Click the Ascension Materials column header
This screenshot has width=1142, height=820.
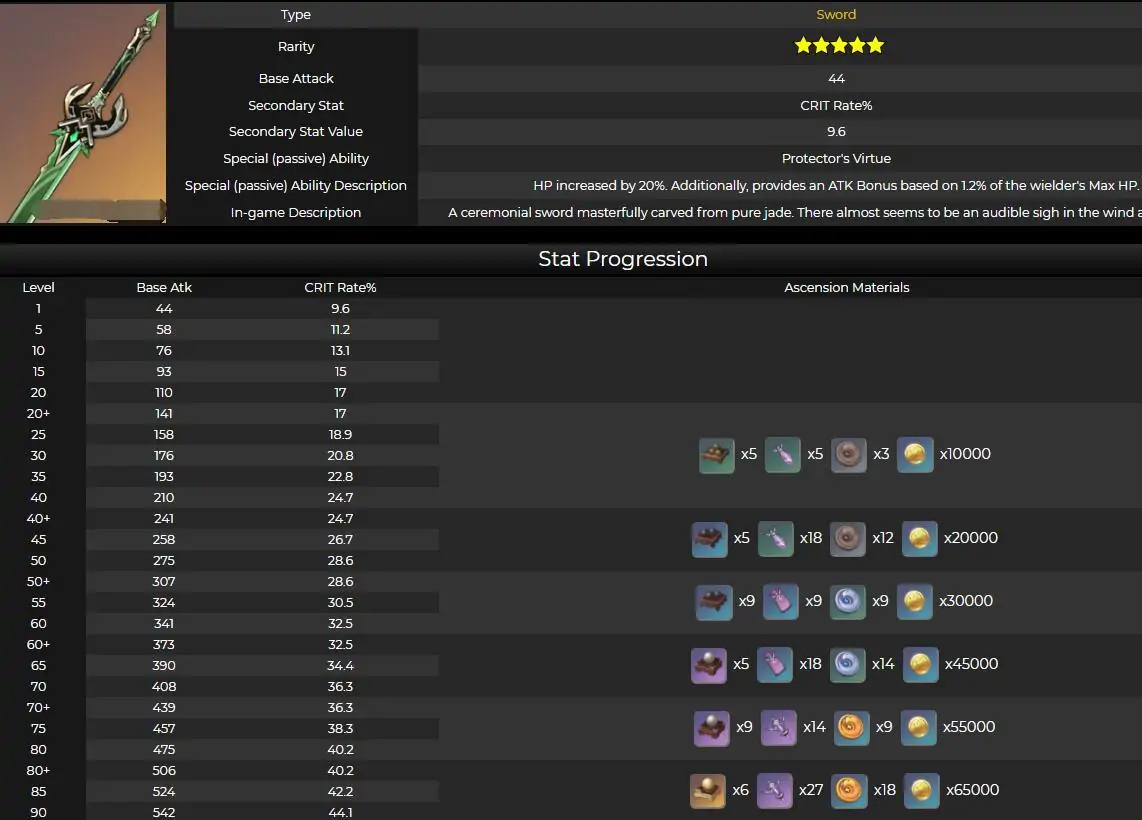846,288
